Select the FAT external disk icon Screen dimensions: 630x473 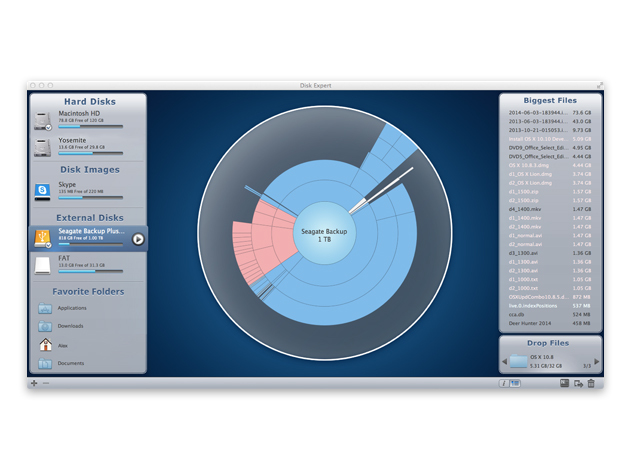[43, 265]
